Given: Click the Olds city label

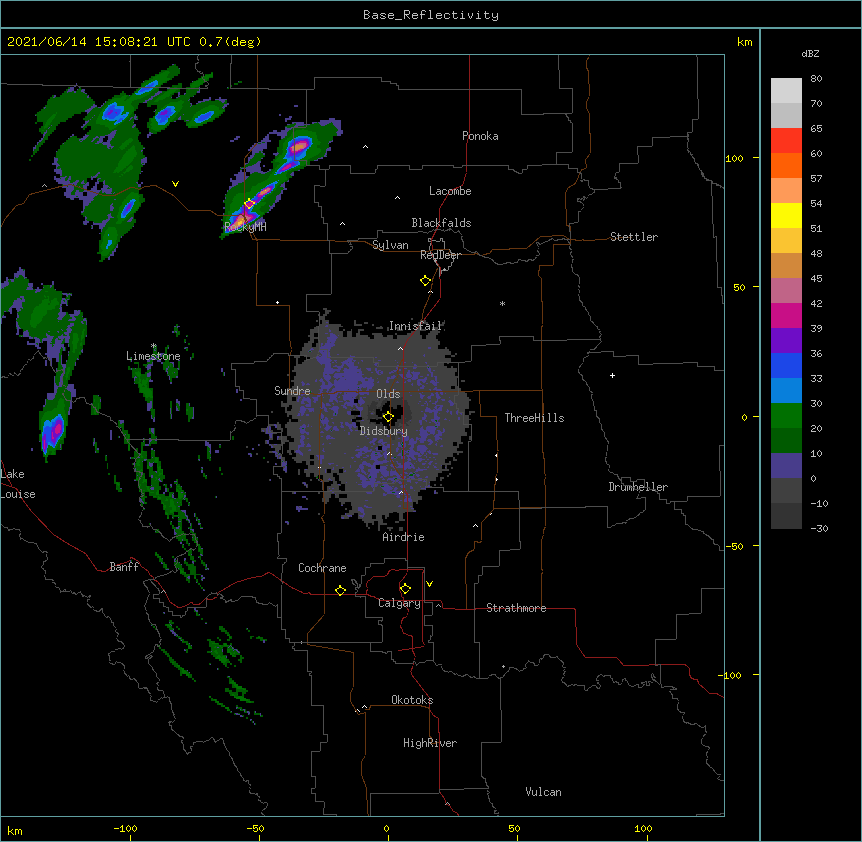Looking at the screenshot, I should point(388,394).
